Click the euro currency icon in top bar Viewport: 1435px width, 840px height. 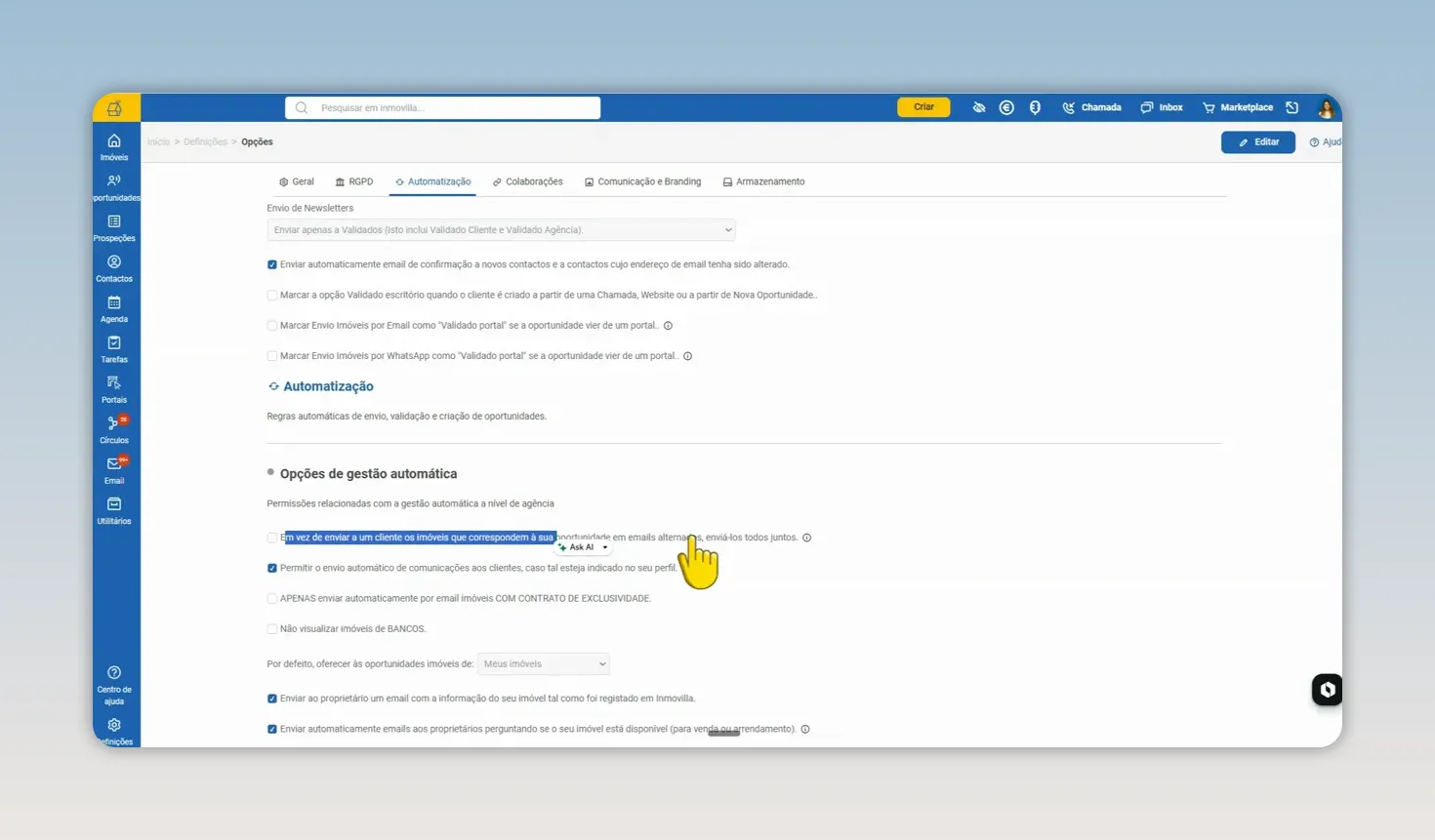(x=1006, y=107)
